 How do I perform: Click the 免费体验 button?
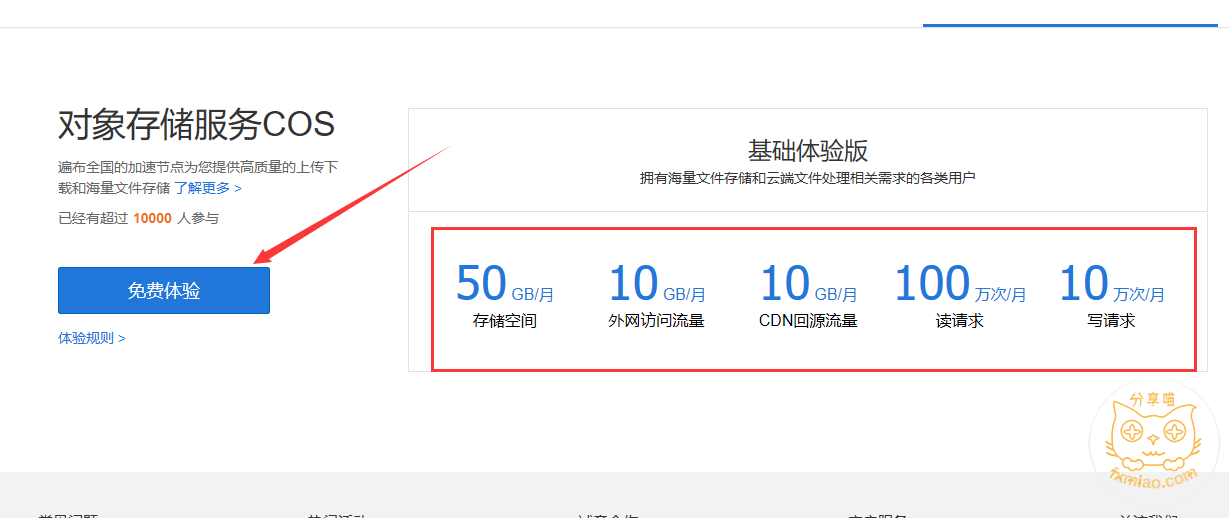point(164,290)
